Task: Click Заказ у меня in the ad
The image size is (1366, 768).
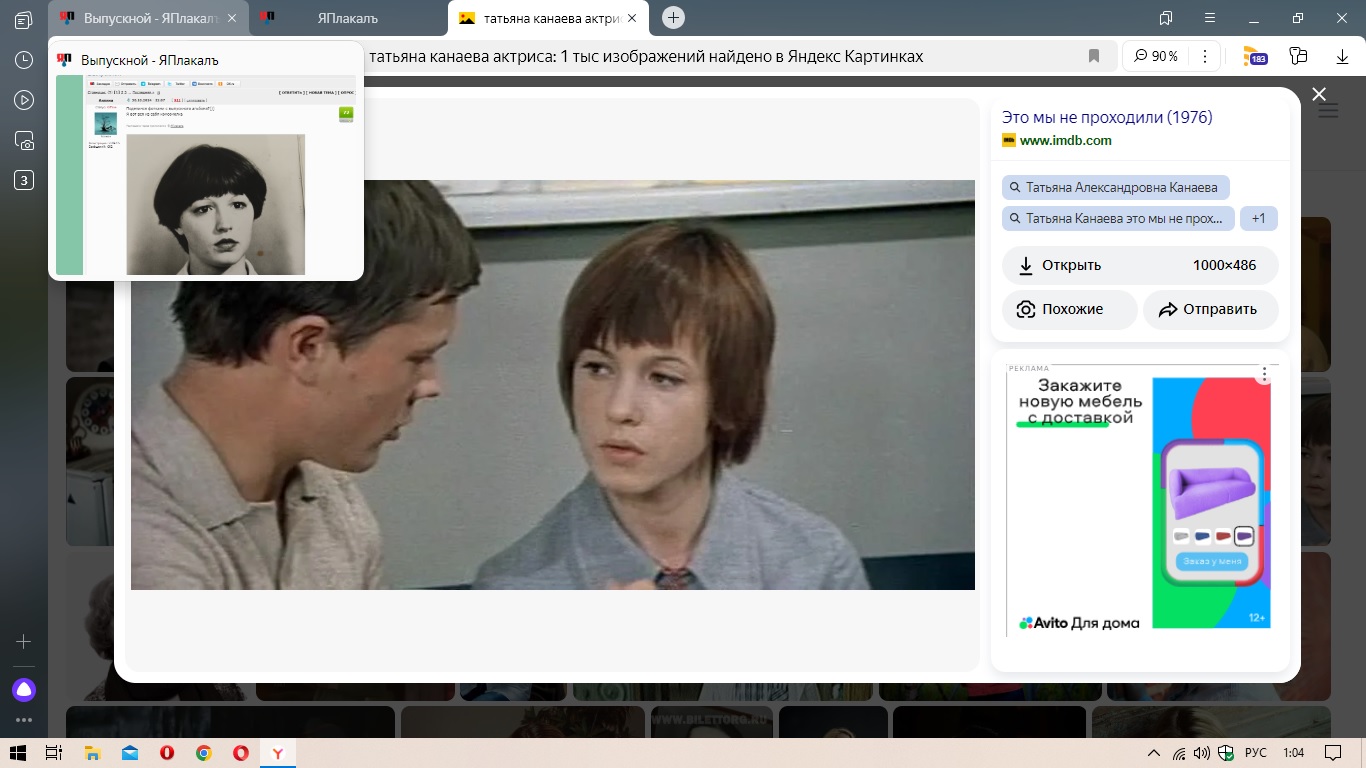Action: [x=1212, y=561]
